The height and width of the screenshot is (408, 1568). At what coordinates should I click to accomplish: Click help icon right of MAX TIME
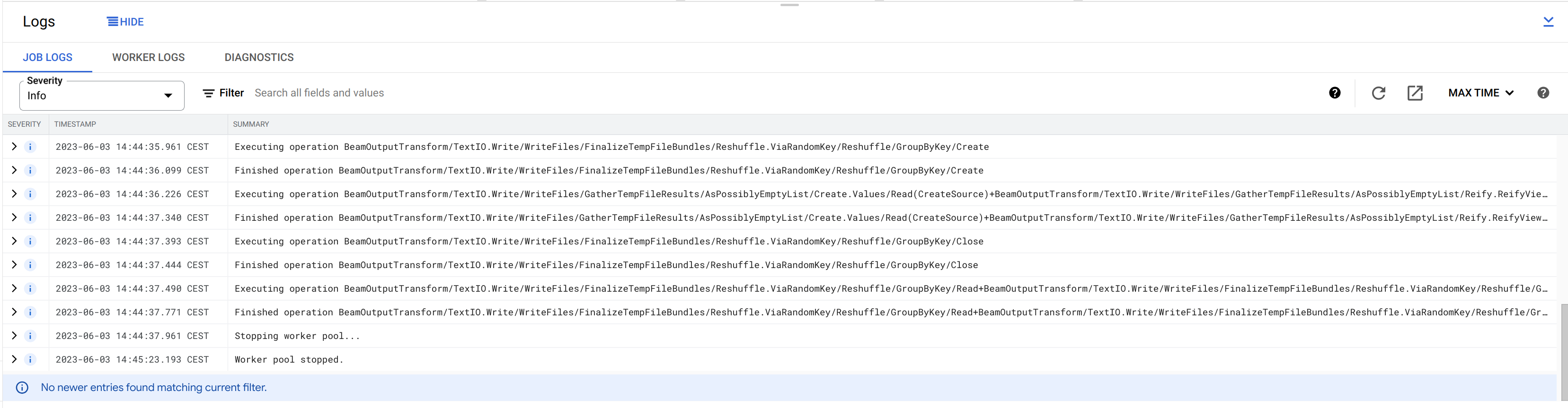coord(1542,93)
